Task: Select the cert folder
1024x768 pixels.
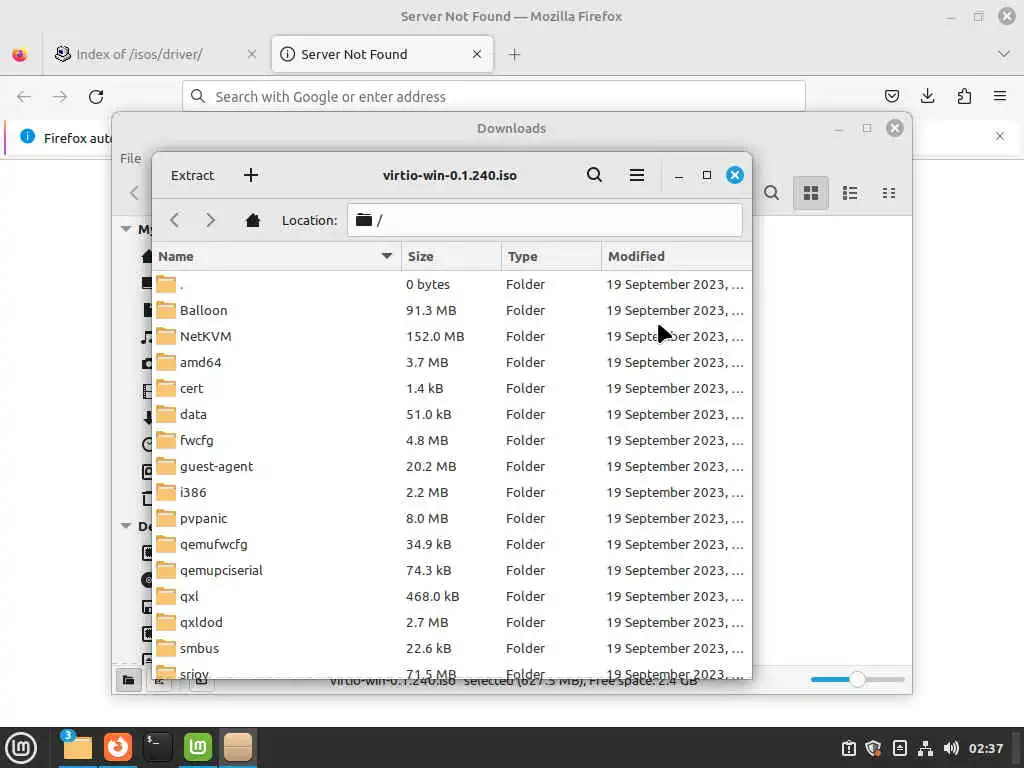Action: pos(452,389)
